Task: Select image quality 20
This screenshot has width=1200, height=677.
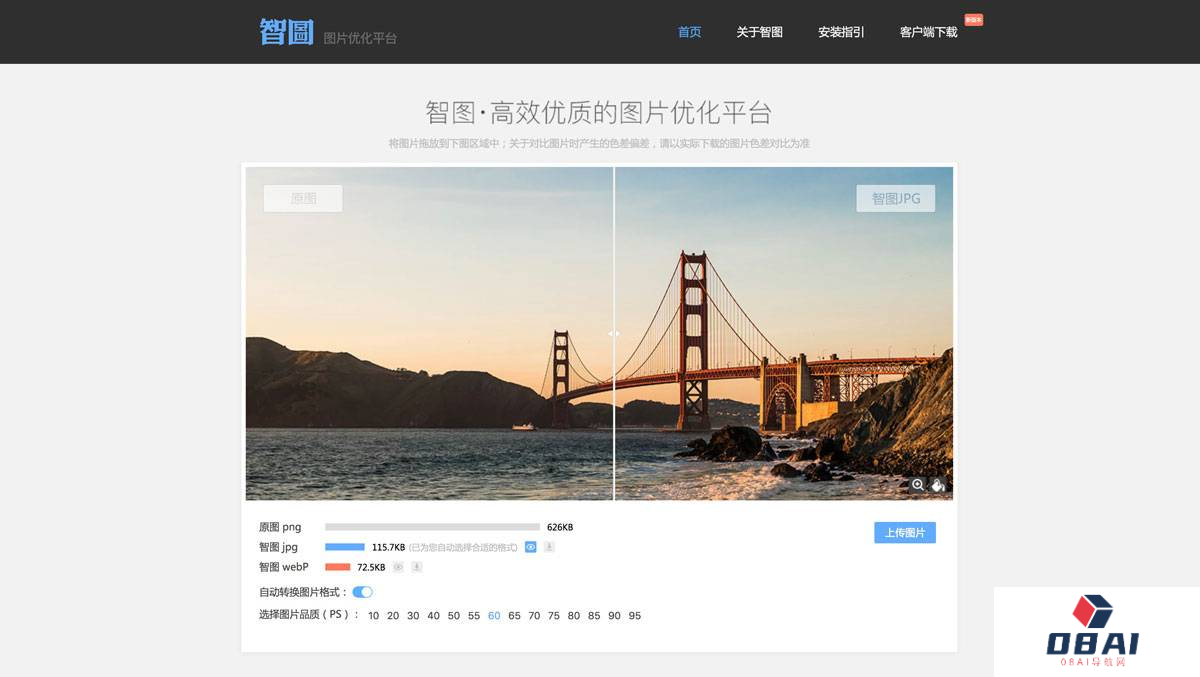Action: pos(394,616)
